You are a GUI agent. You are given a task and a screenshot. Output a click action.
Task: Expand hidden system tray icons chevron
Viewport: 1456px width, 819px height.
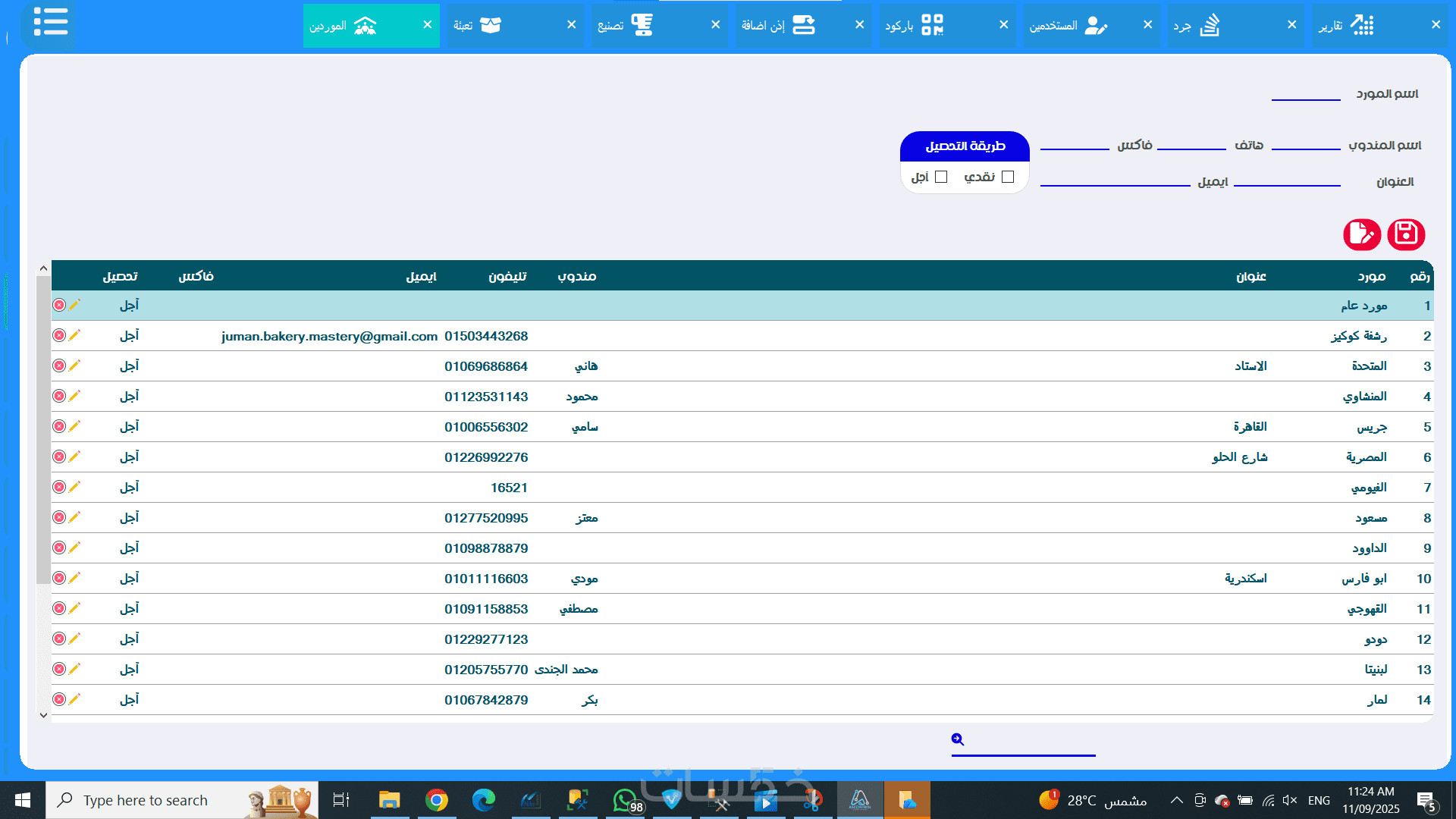(1176, 800)
